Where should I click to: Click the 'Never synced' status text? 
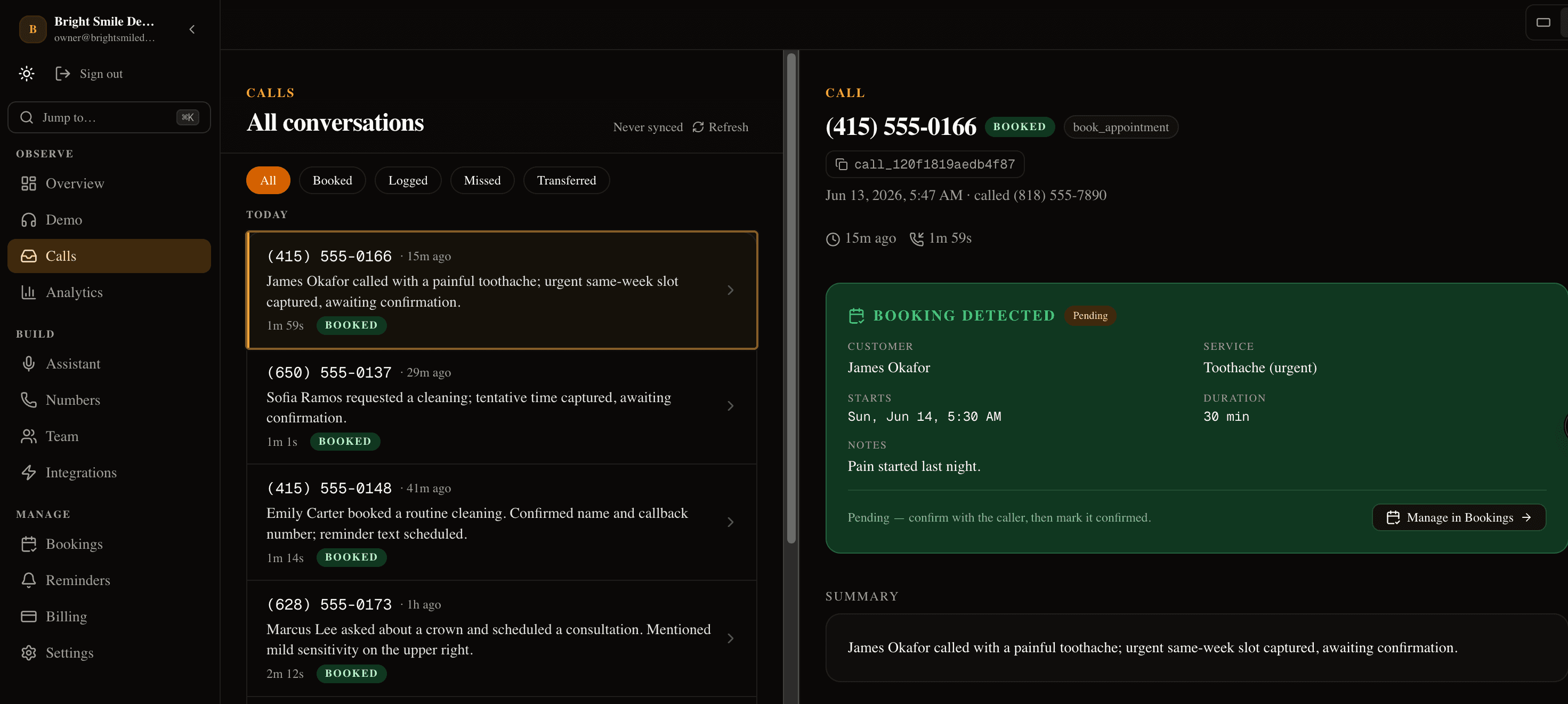tap(648, 127)
